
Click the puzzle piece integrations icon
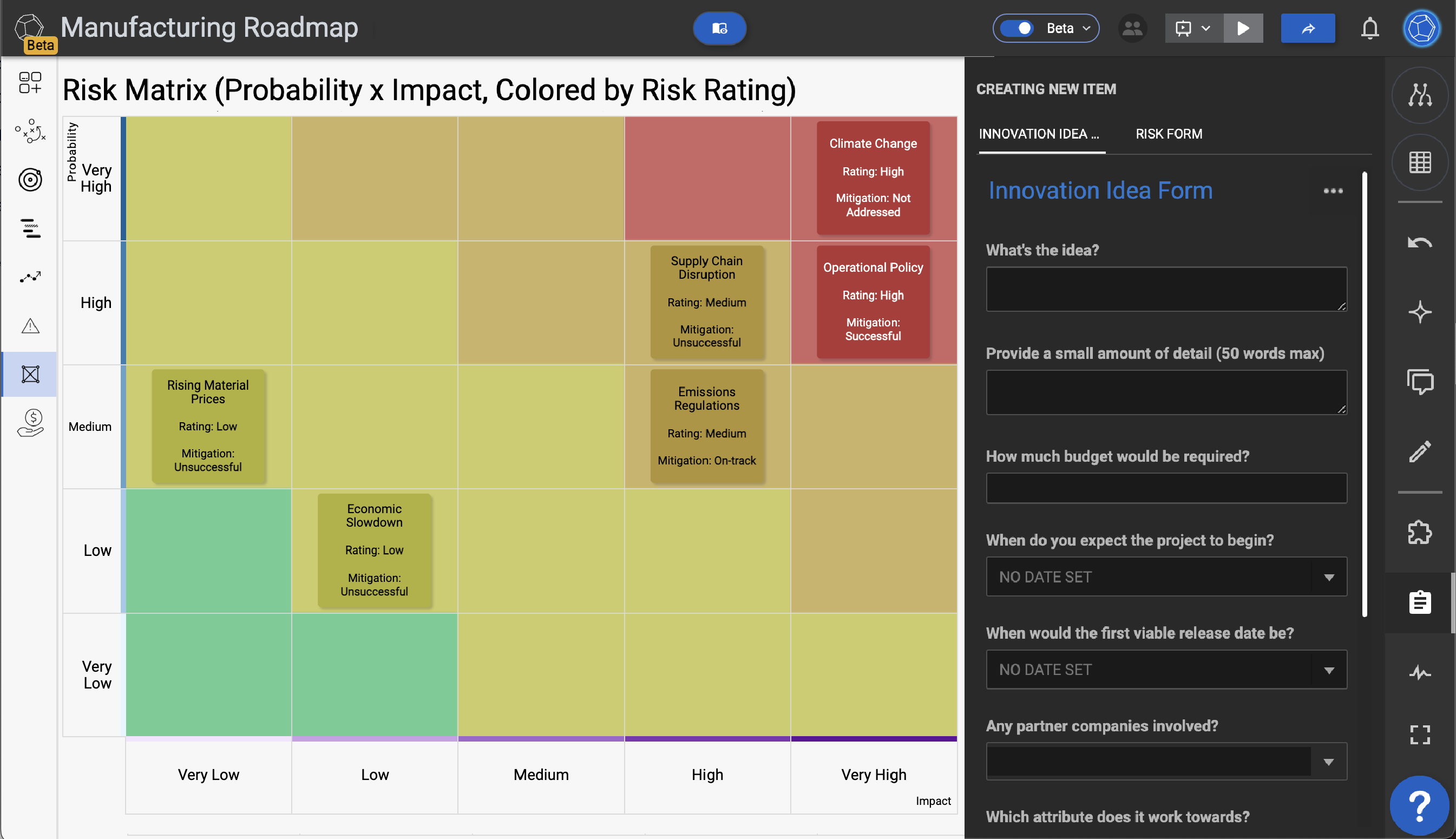(1420, 533)
